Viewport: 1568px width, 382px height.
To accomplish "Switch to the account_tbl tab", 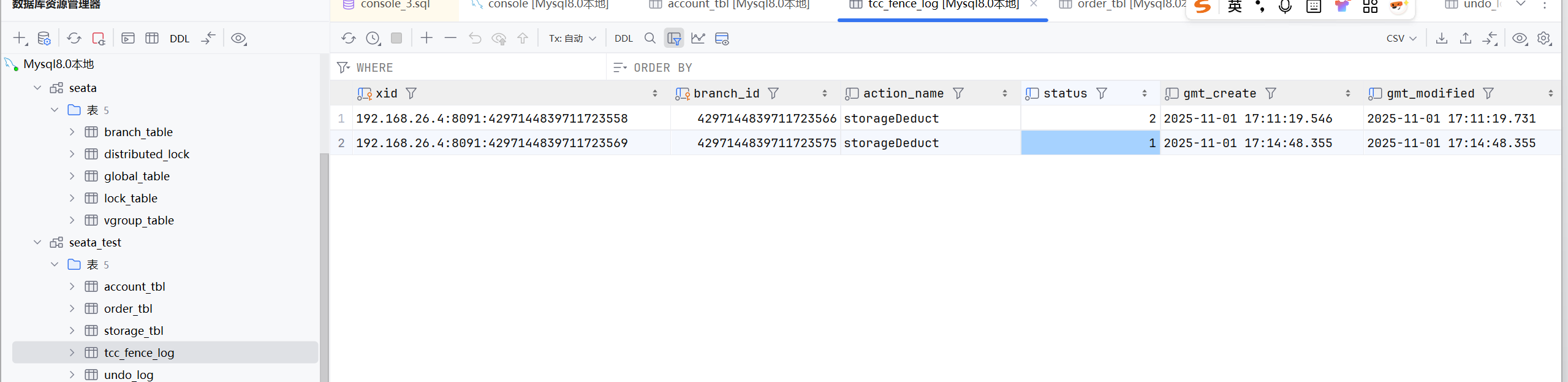I will (x=729, y=5).
